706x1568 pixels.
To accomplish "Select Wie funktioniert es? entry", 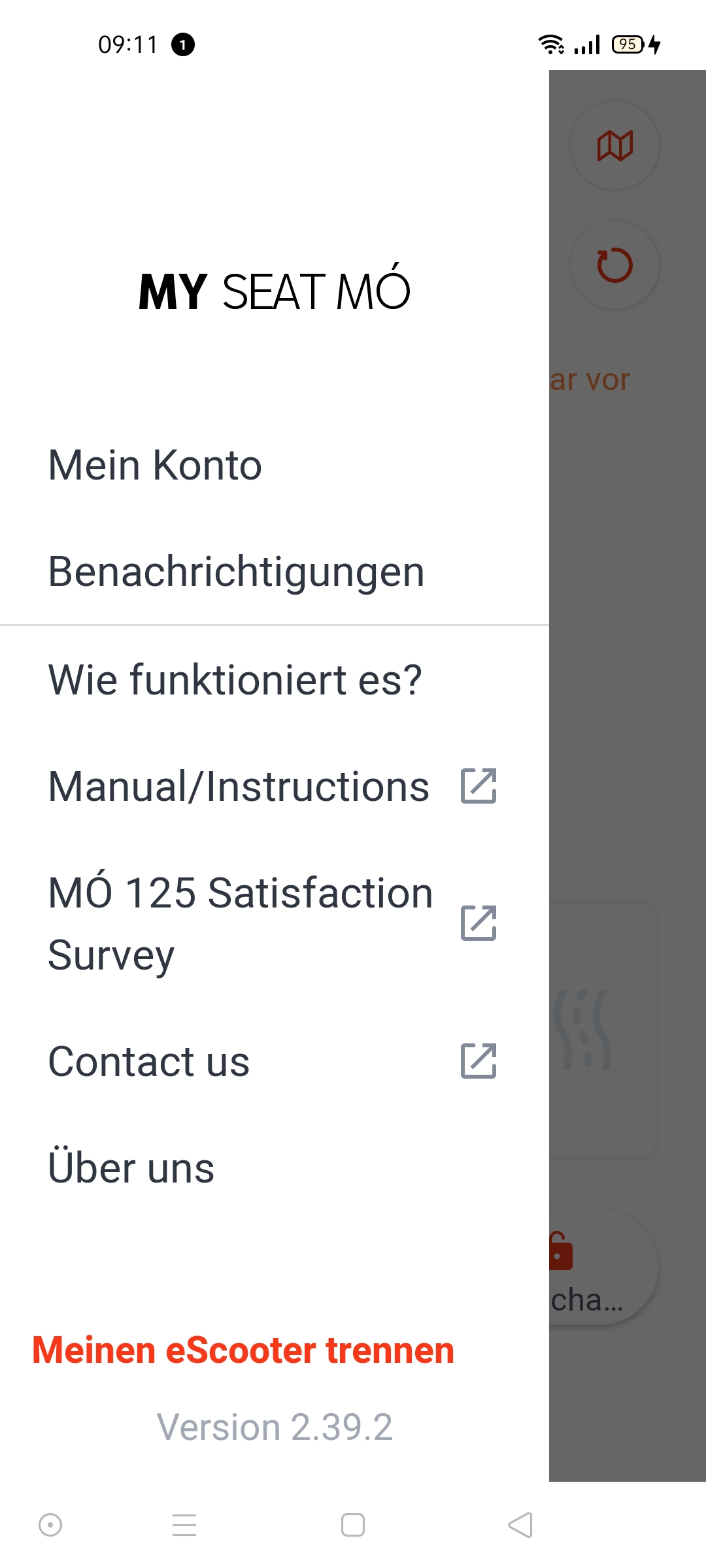I will point(235,679).
